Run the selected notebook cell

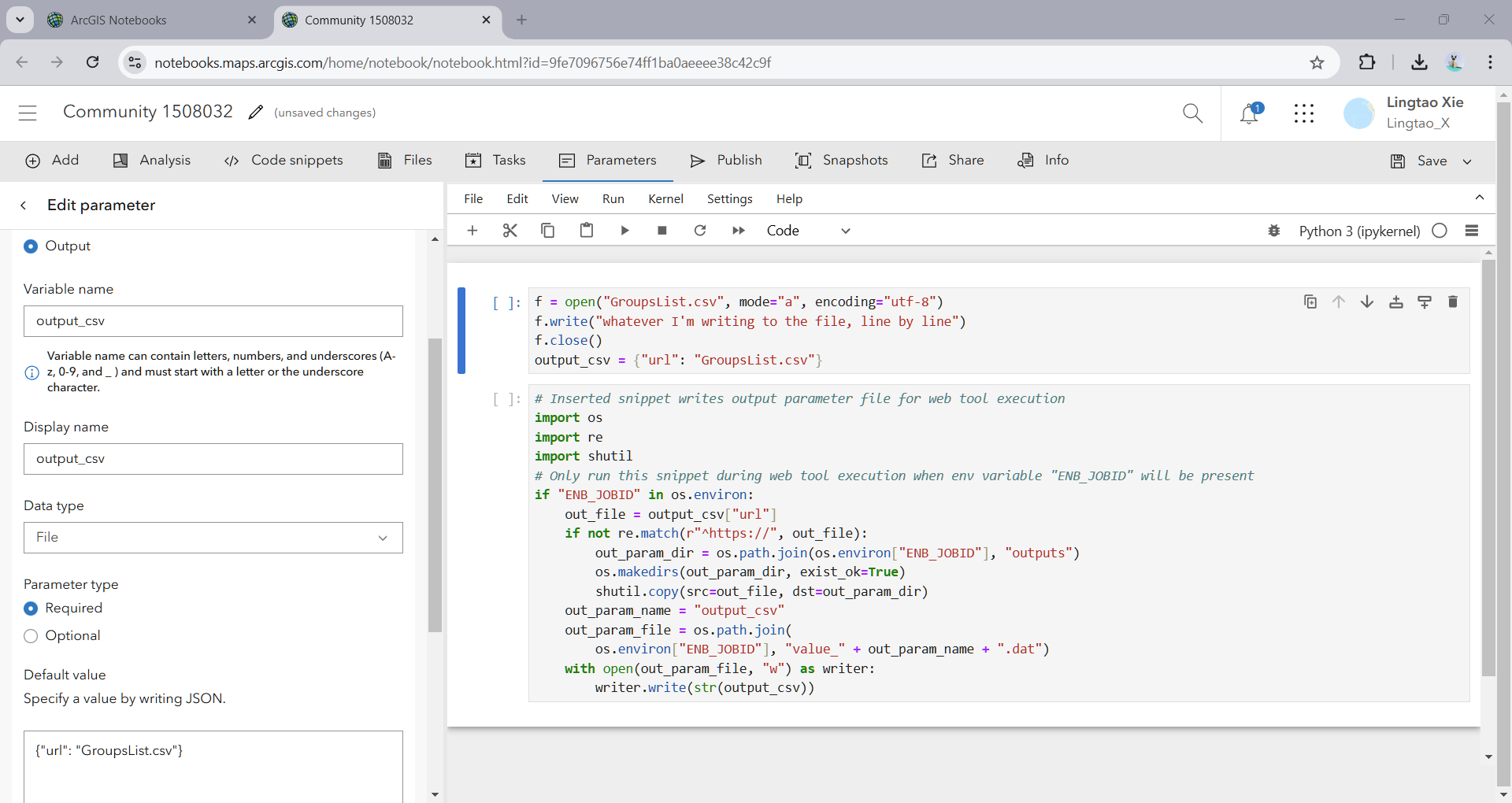coord(624,230)
